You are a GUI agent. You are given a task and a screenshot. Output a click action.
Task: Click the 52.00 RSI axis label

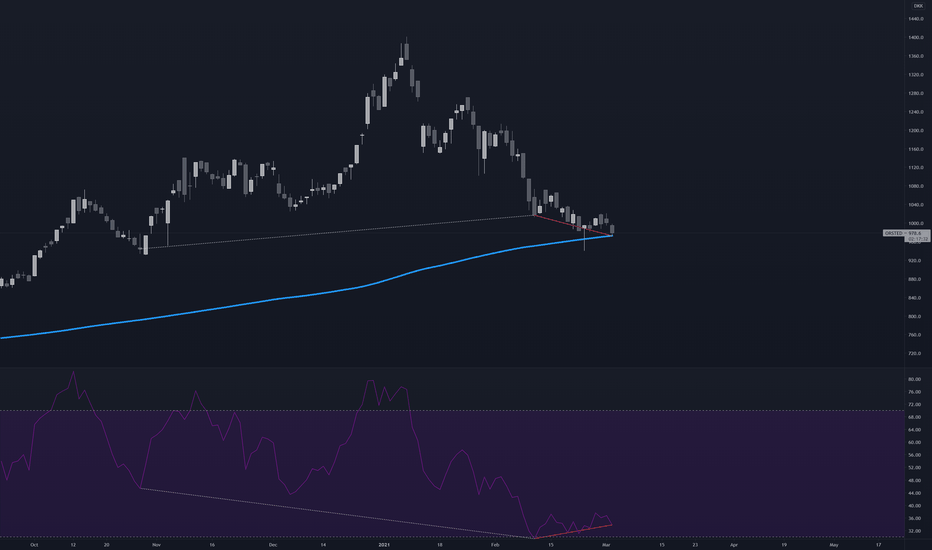(x=915, y=467)
